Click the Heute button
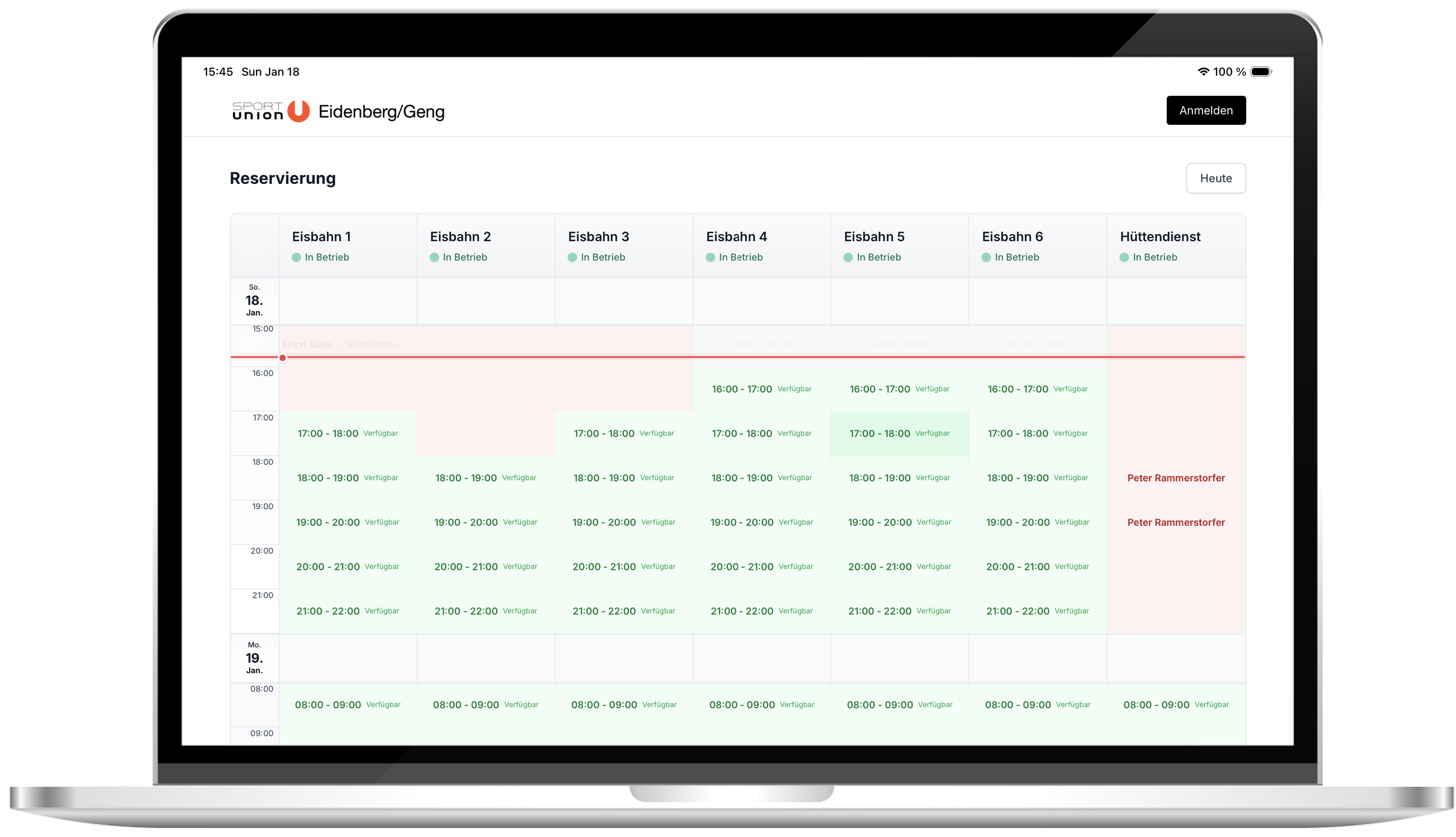This screenshot has width=1456, height=837. 1216,178
